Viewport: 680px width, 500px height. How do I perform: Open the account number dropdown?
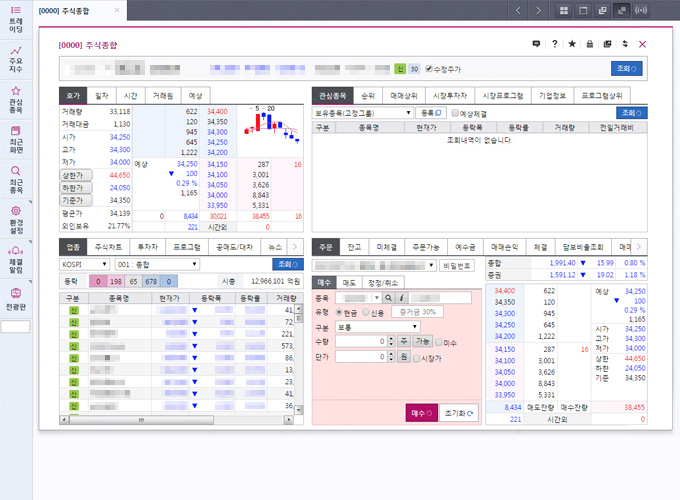tap(374, 265)
